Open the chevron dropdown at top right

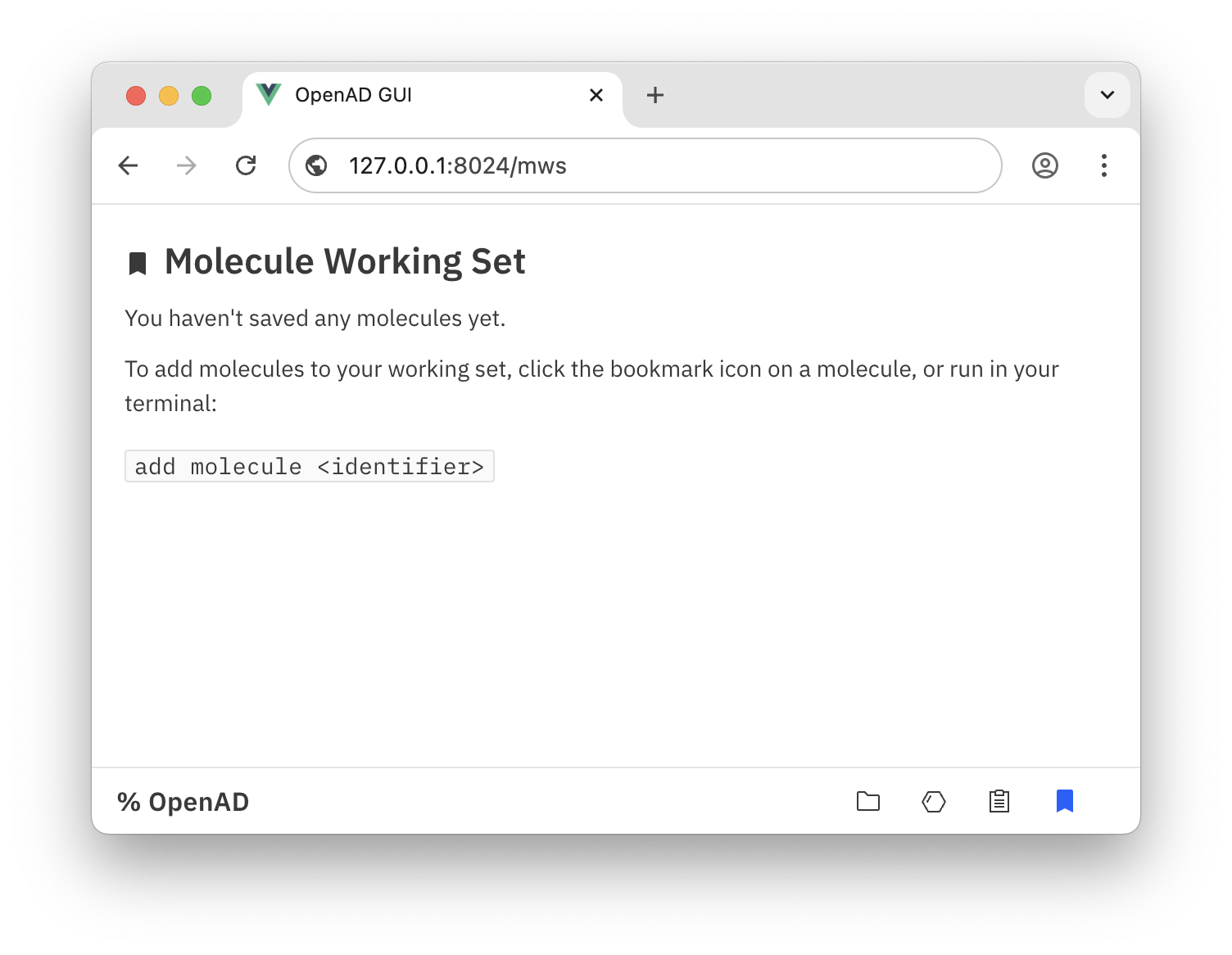1107,95
